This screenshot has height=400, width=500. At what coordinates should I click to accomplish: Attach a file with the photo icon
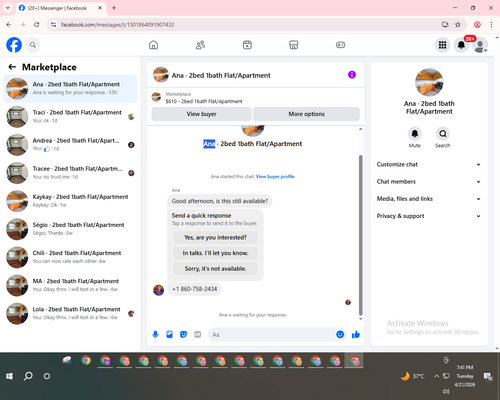point(169,334)
